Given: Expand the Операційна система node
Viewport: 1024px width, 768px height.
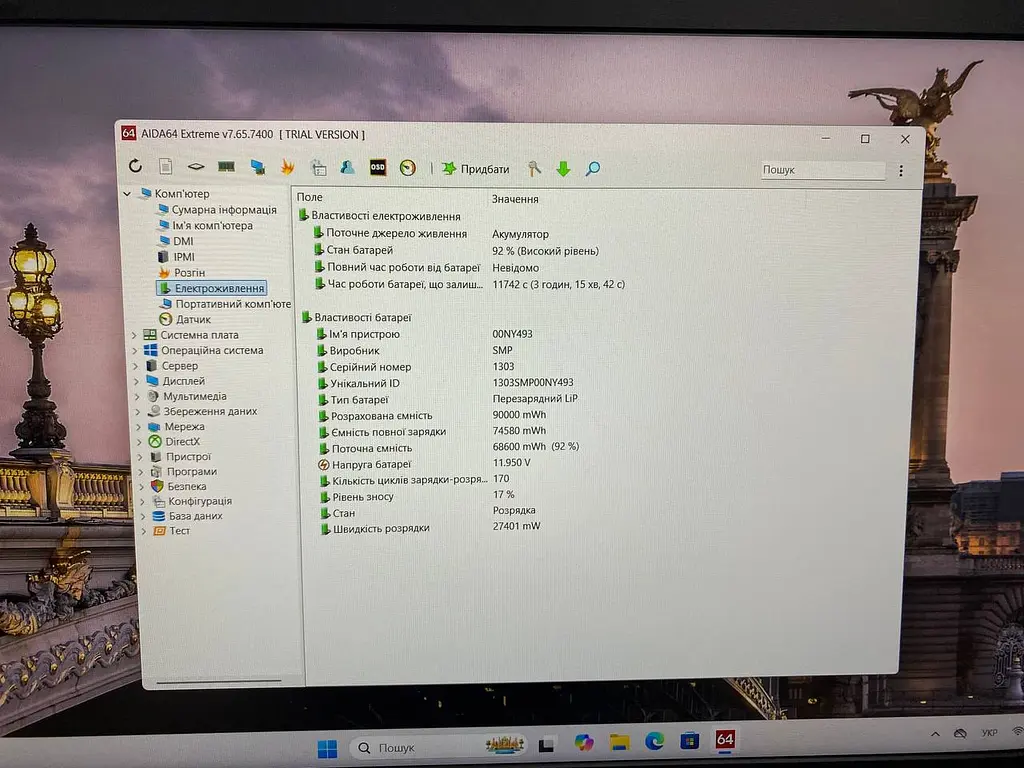Looking at the screenshot, I should point(135,351).
